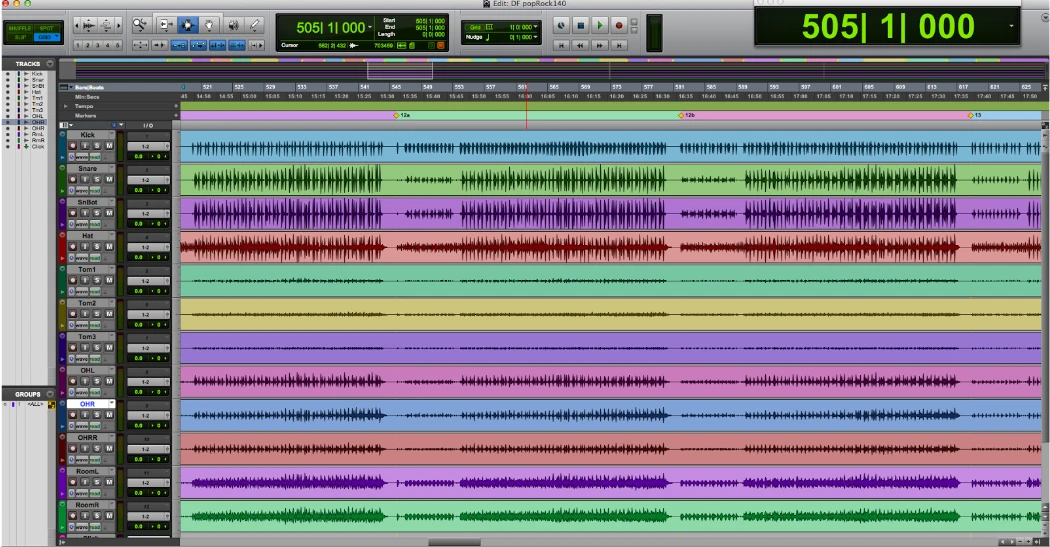Solo the Snare track
Screen dimensions: 1050x547
97,180
